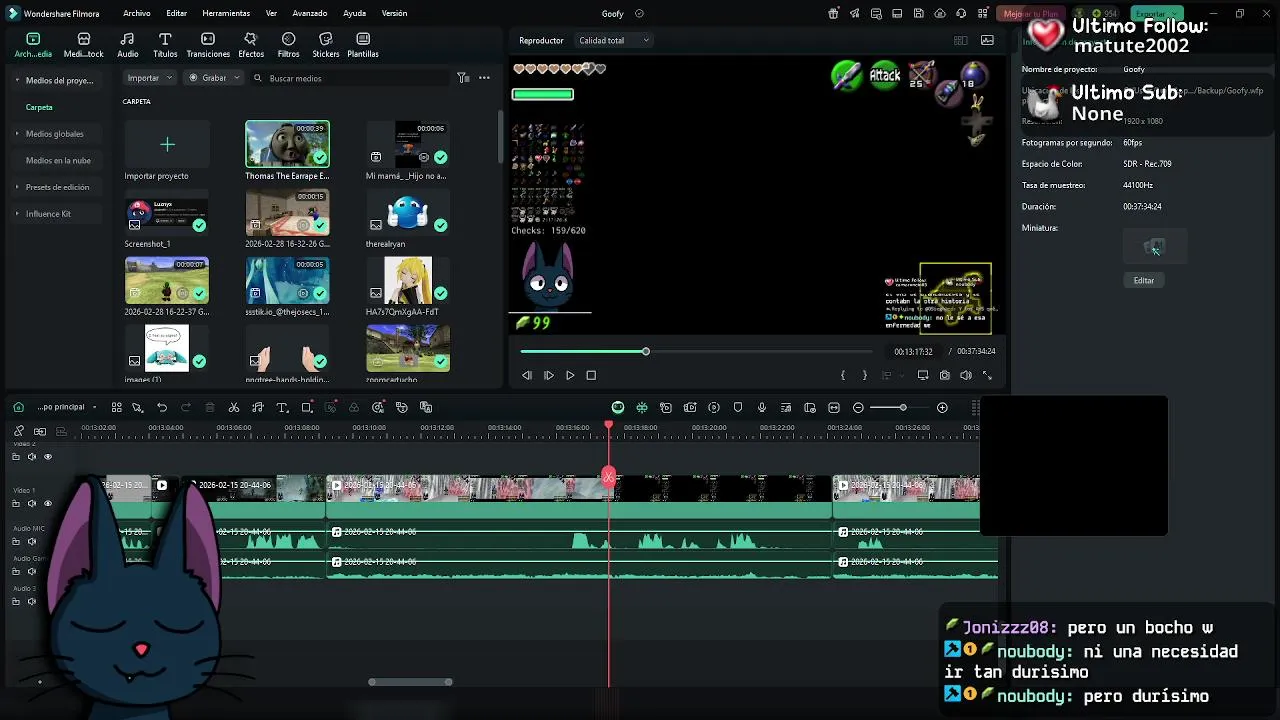Expand Presets de edición section
1280x720 pixels.
point(57,187)
